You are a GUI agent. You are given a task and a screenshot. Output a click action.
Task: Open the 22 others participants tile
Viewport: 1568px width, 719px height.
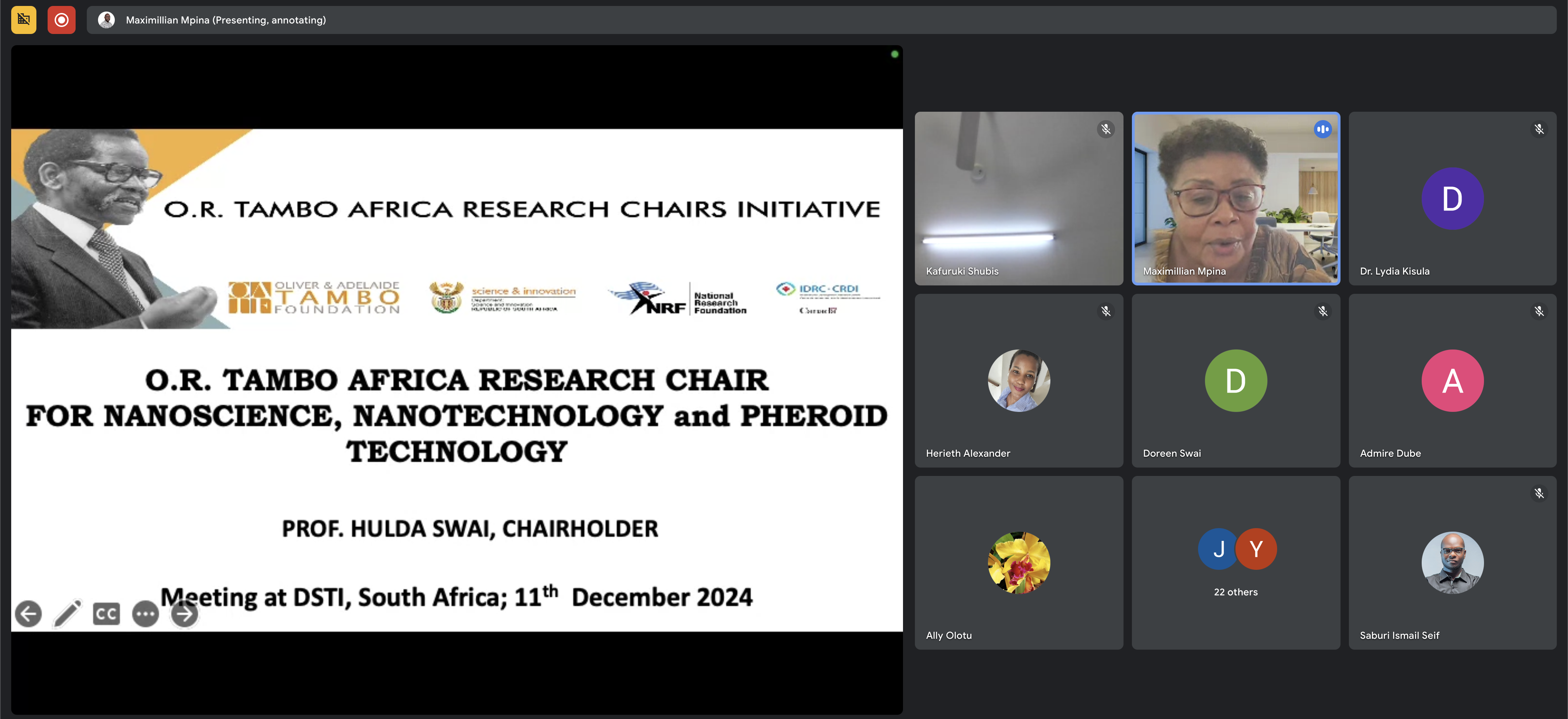pyautogui.click(x=1235, y=562)
